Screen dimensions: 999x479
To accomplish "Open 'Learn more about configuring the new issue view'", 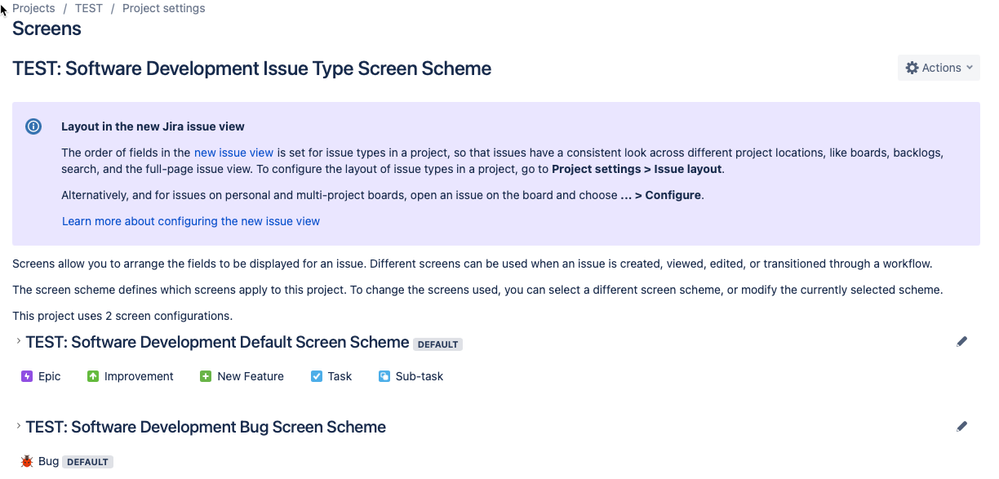I will click(191, 221).
